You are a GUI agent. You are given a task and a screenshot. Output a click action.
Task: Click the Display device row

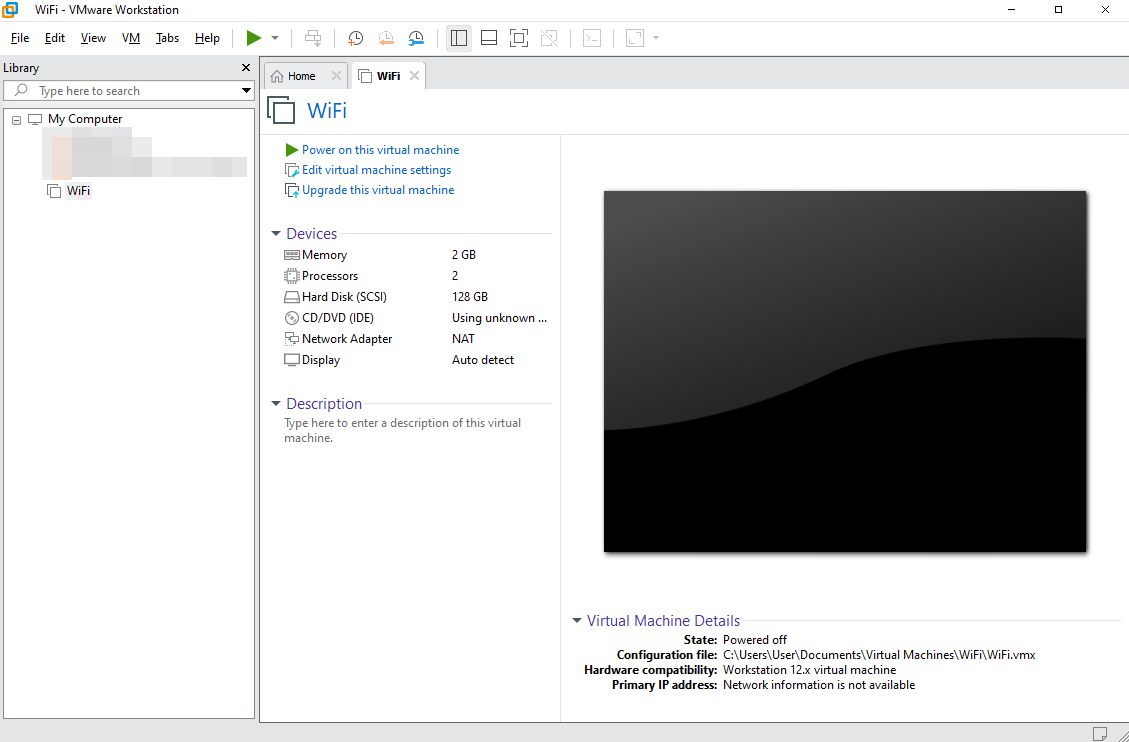pos(416,360)
